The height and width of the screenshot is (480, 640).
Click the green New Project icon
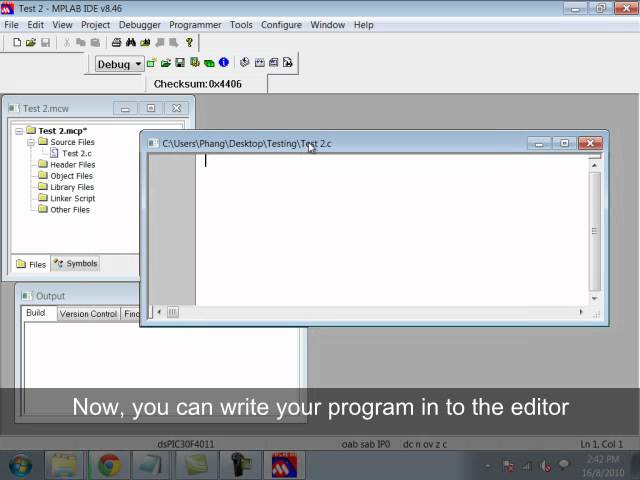click(151, 63)
